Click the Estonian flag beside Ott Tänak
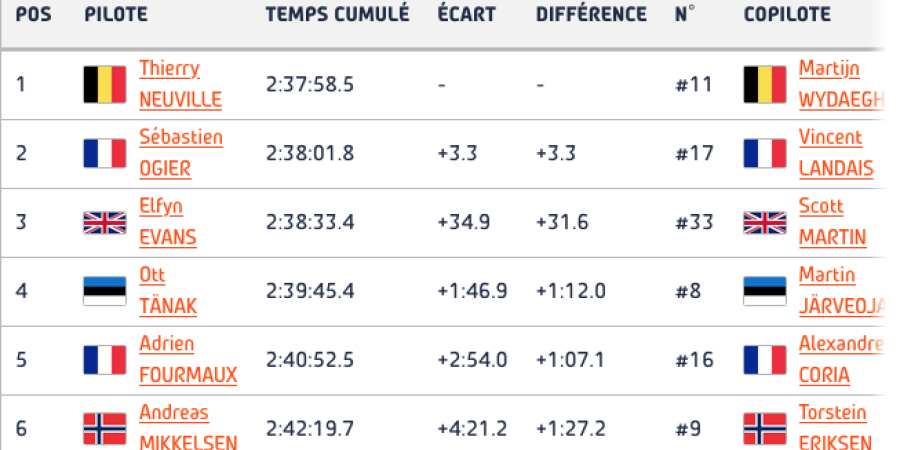900x450 pixels. coord(104,291)
